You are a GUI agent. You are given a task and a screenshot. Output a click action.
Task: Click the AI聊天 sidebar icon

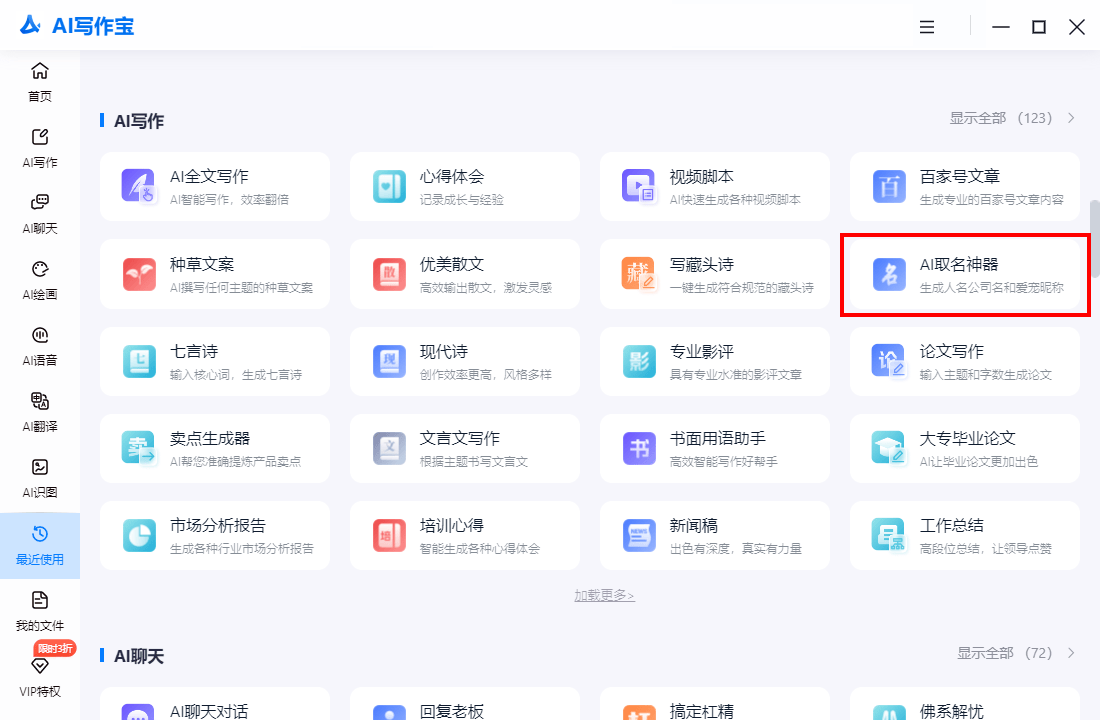click(40, 203)
